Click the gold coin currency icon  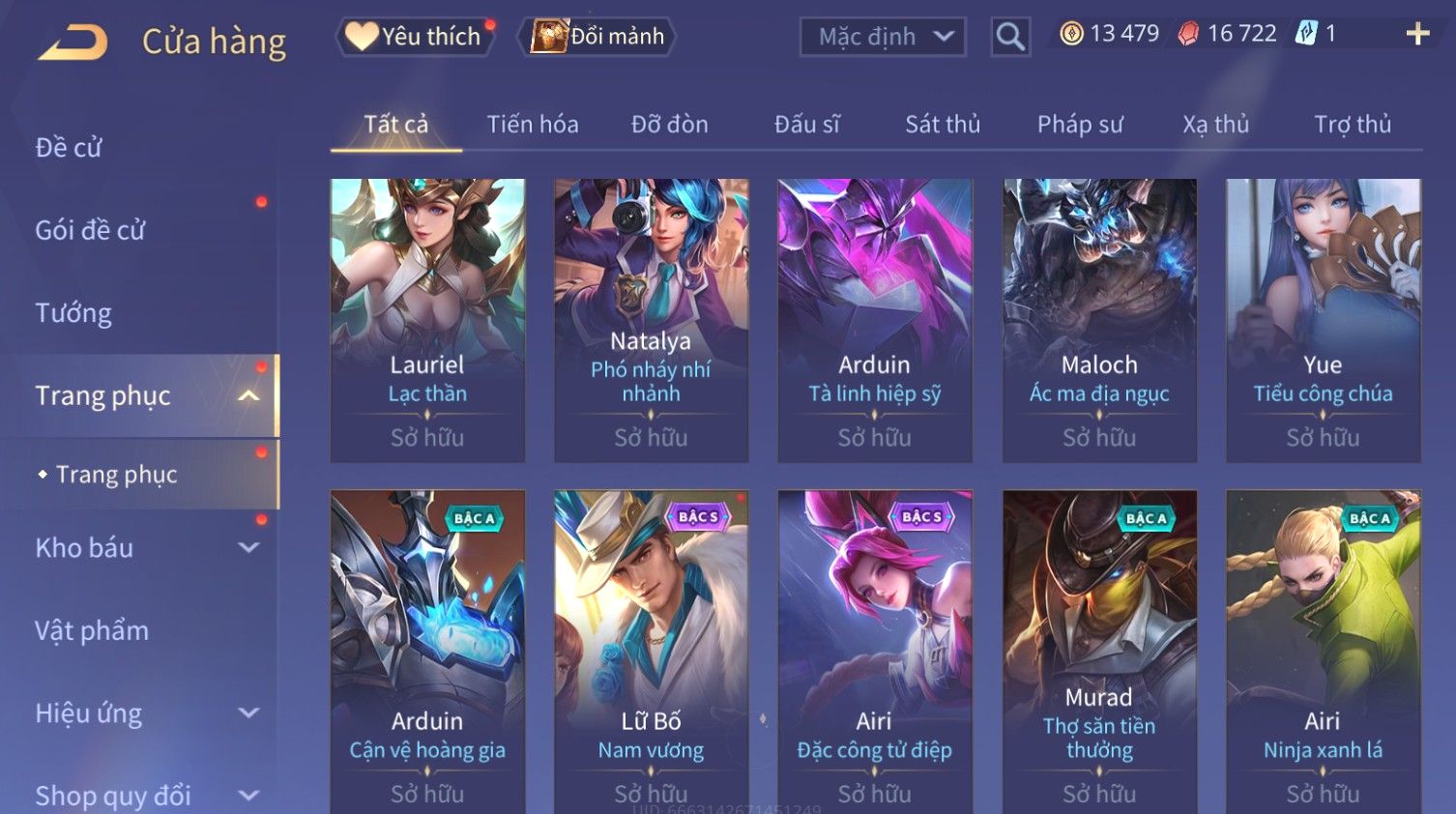pyautogui.click(x=1071, y=34)
